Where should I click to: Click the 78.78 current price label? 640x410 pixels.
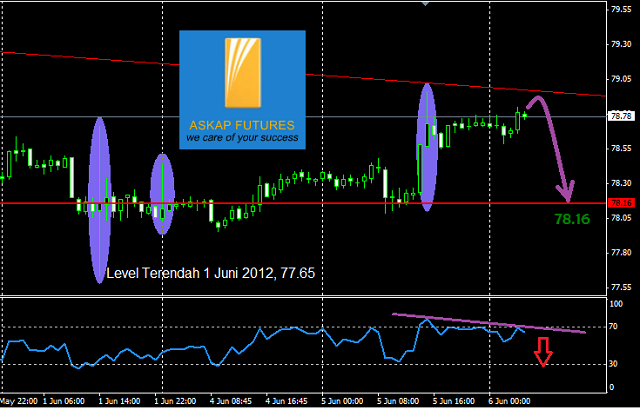coord(621,116)
